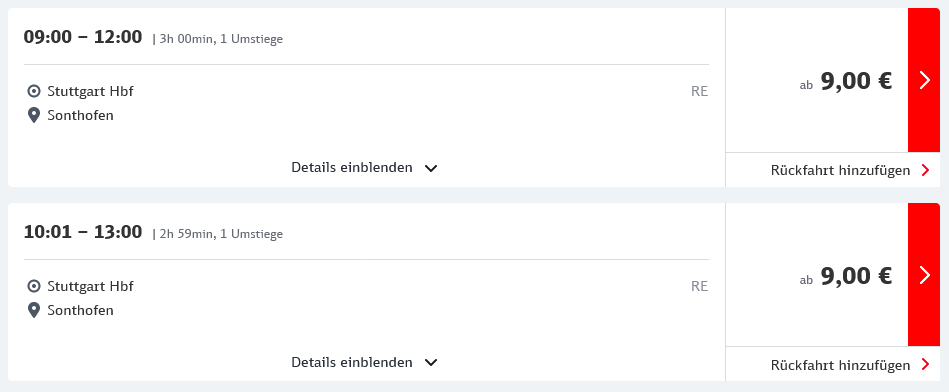Click red arrow next to first Rückfahrt hinzufügen
The height and width of the screenshot is (392, 949).
[925, 170]
